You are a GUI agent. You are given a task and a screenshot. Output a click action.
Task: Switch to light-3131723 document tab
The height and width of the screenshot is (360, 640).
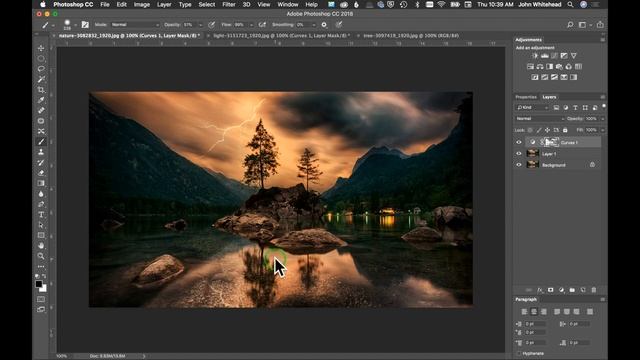pos(282,36)
